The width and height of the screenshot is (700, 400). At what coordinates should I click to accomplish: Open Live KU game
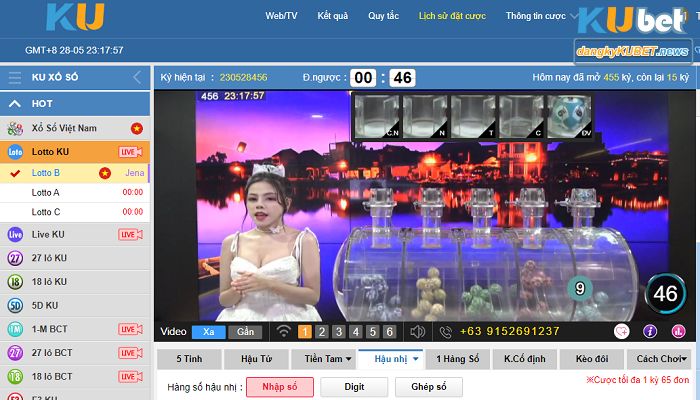tap(75, 234)
